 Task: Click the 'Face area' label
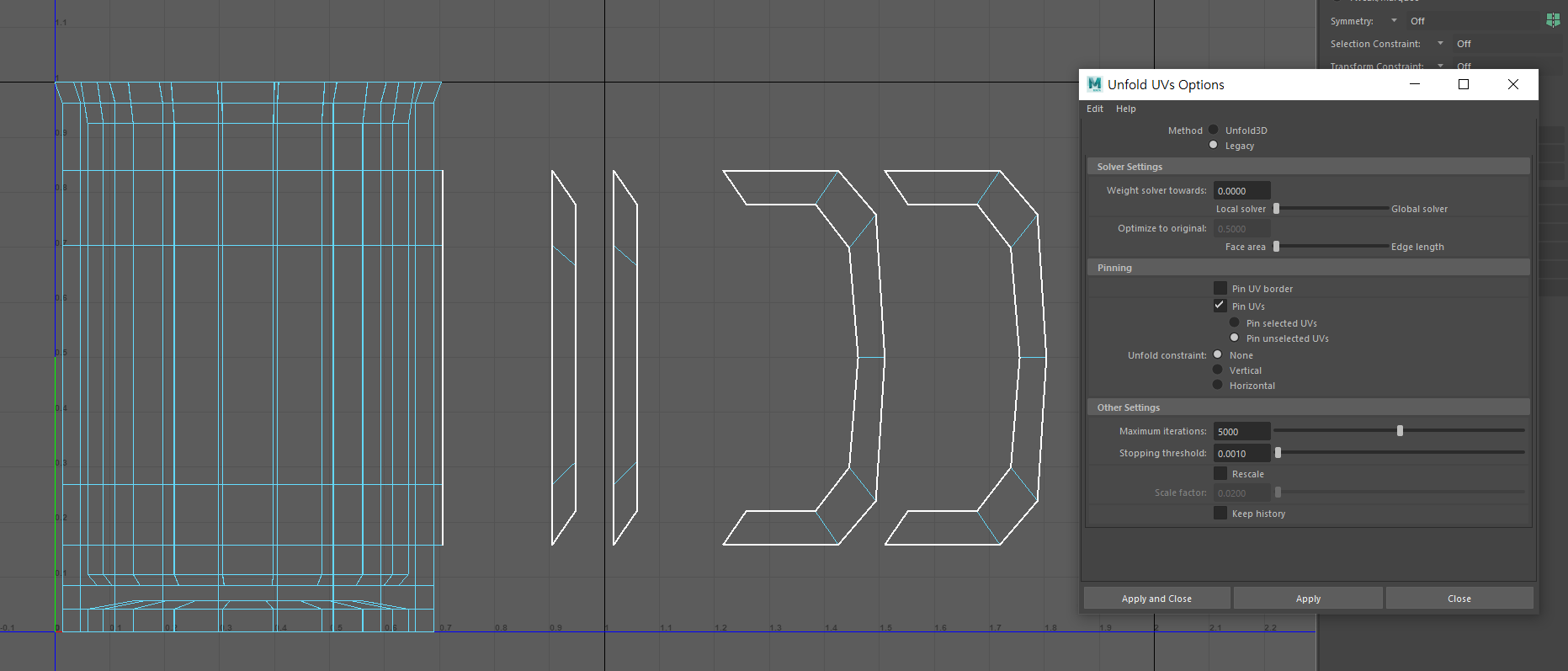1245,247
